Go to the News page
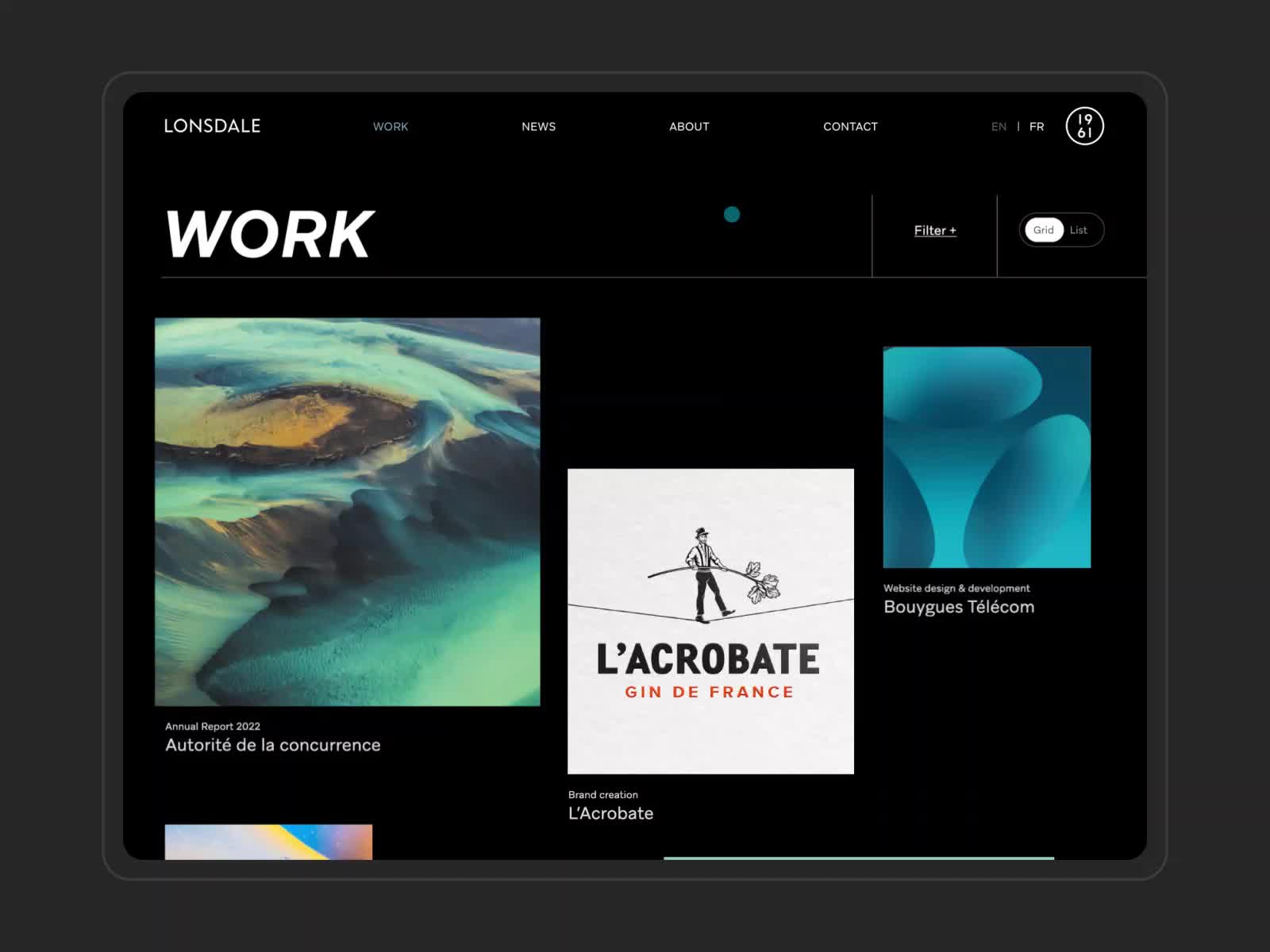 coord(538,127)
